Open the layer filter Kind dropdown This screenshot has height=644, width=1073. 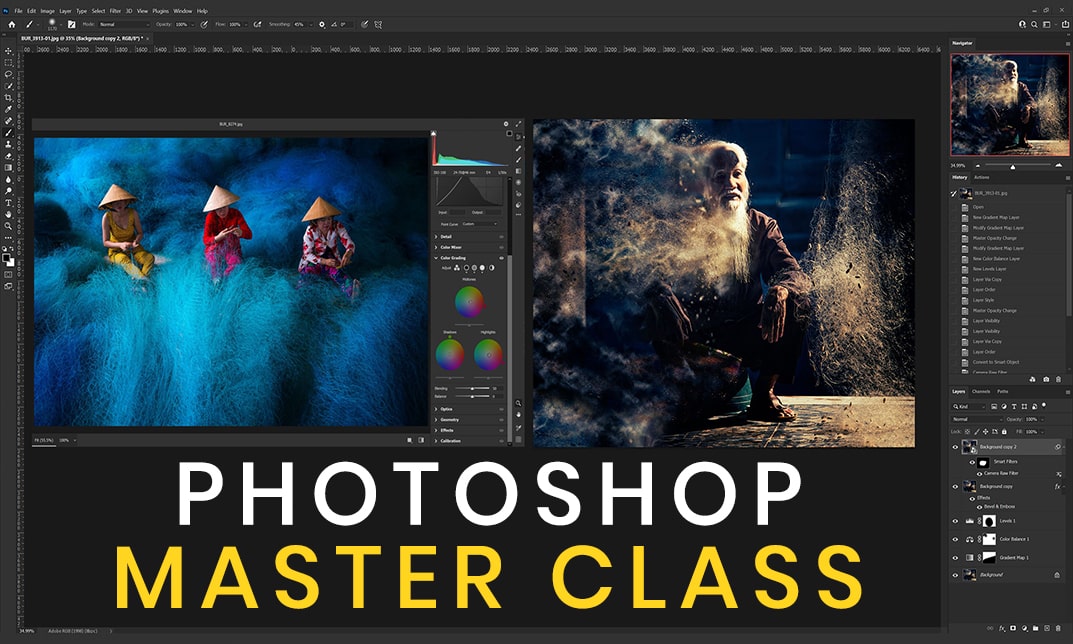click(x=968, y=407)
